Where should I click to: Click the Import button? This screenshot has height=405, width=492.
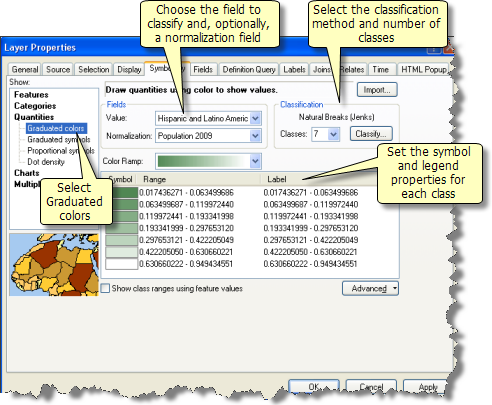coord(377,90)
